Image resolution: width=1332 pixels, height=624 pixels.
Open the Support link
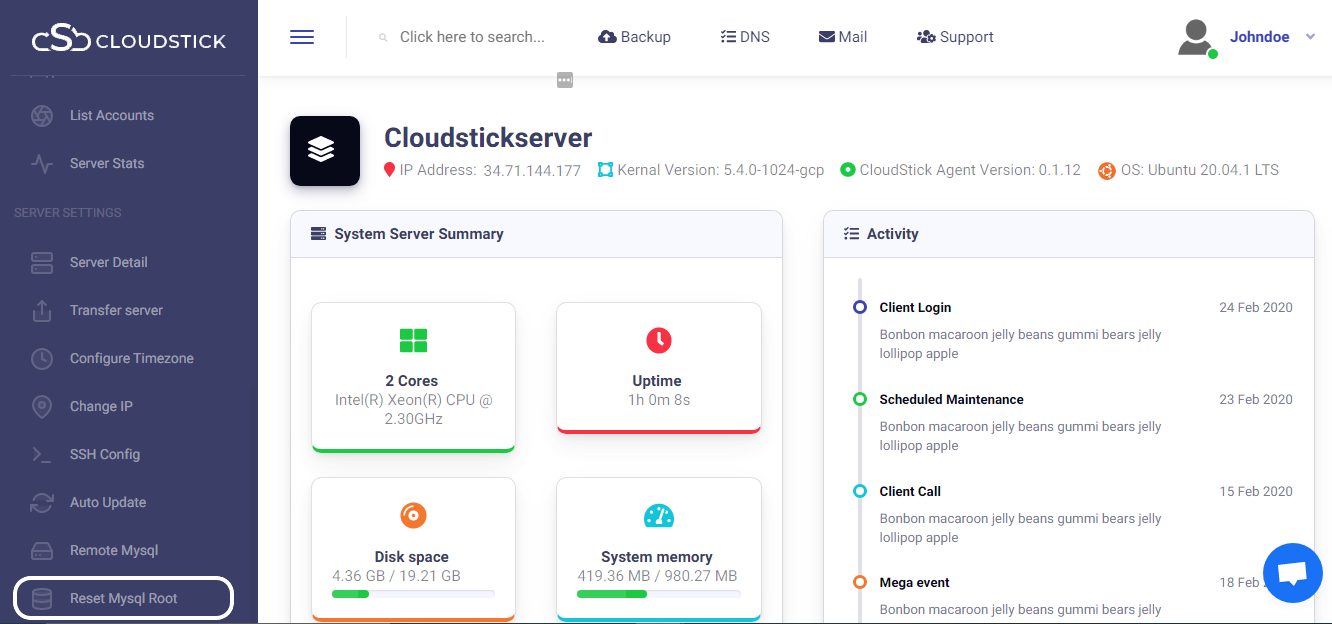(x=955, y=37)
